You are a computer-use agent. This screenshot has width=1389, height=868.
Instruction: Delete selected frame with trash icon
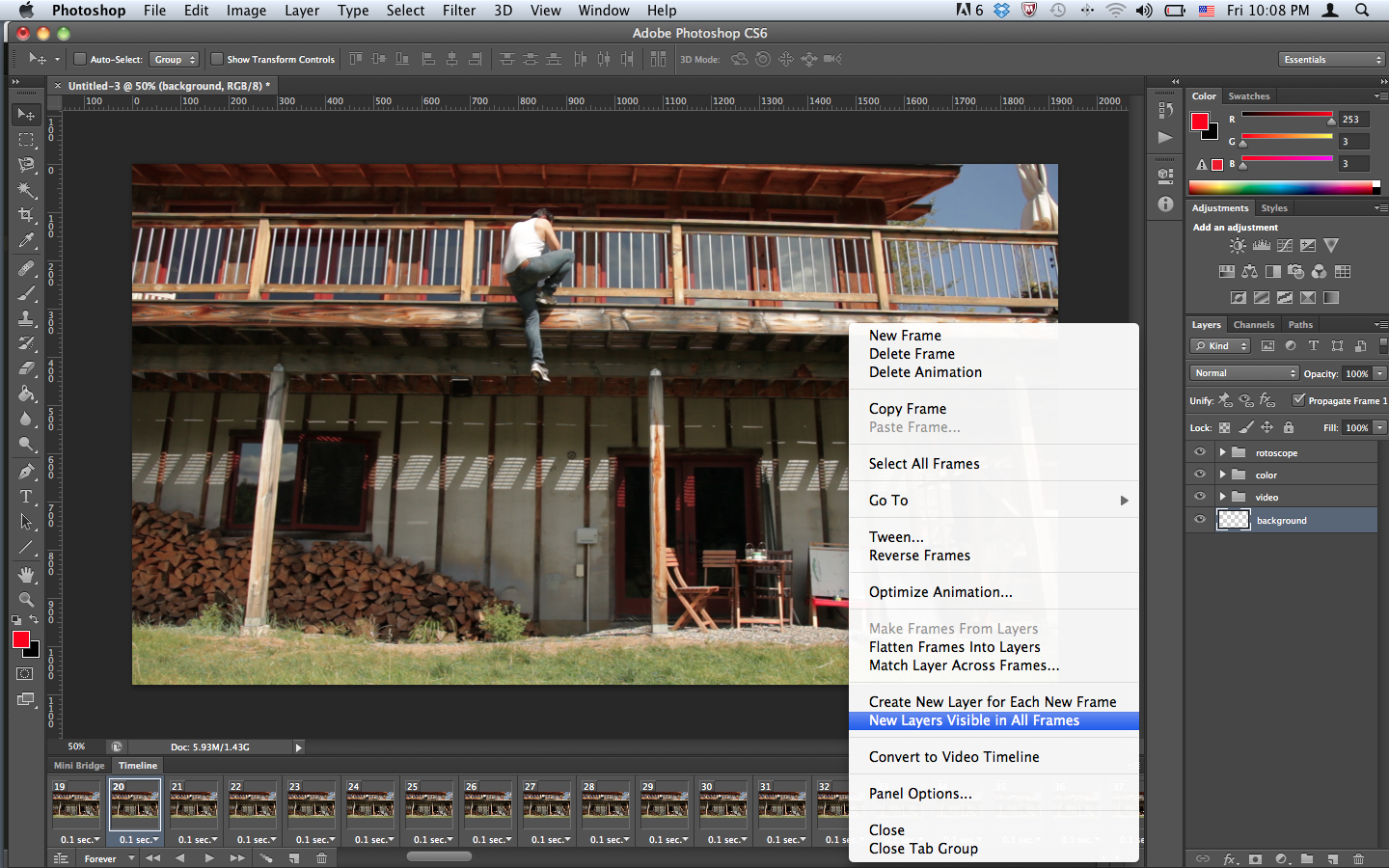(x=321, y=858)
